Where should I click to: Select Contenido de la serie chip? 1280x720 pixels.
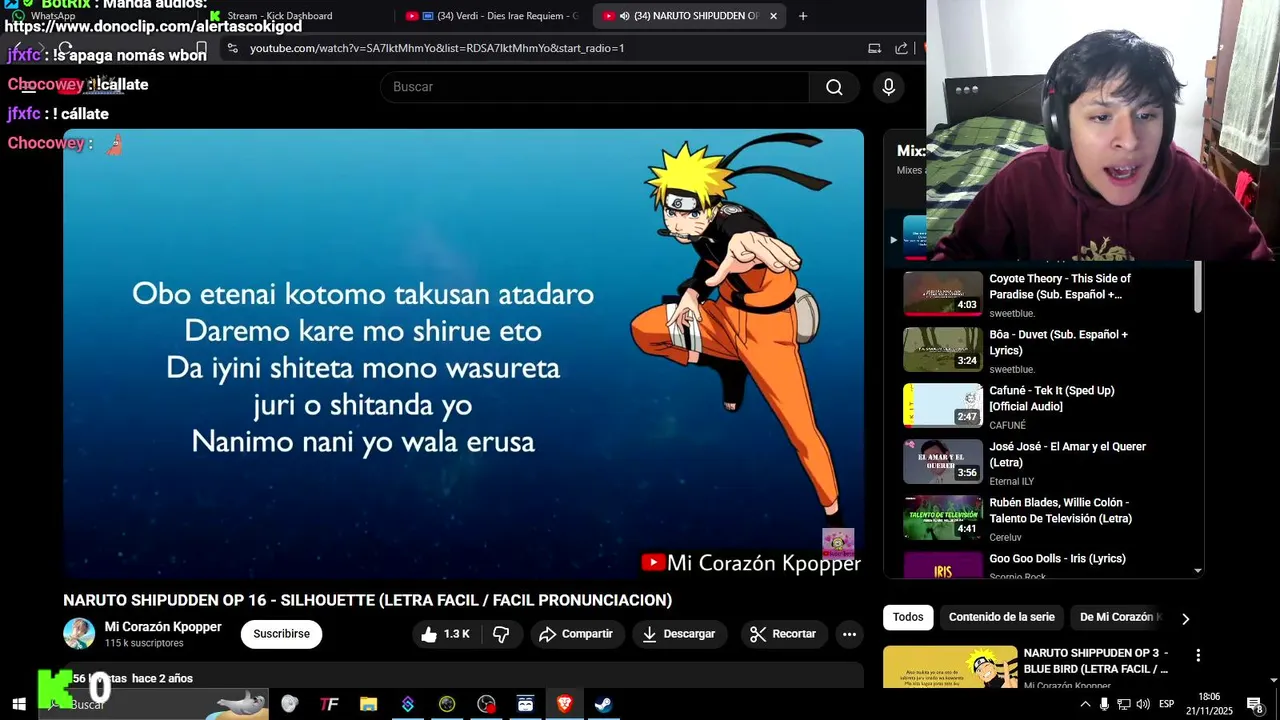(x=1002, y=617)
